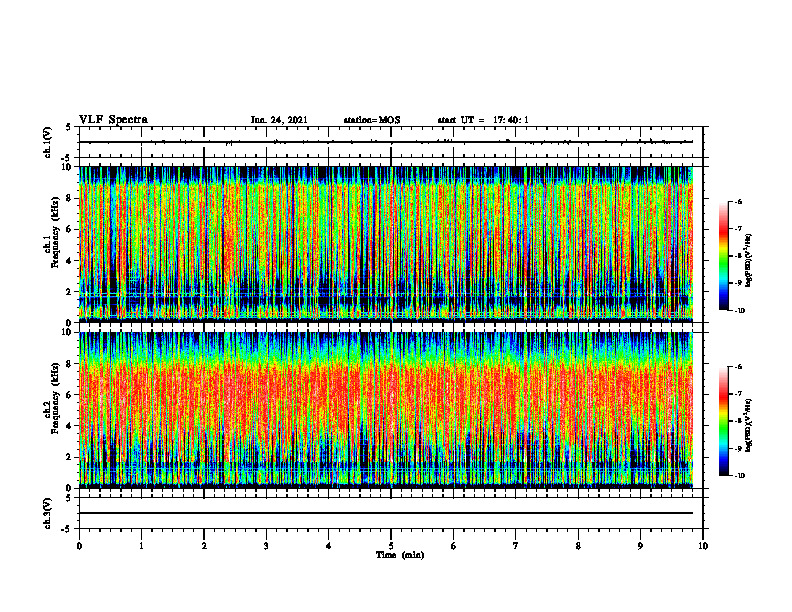Select the "start UT = 17:40: 1" text
Image resolution: width=792 pixels, height=612 pixels.
tap(483, 120)
